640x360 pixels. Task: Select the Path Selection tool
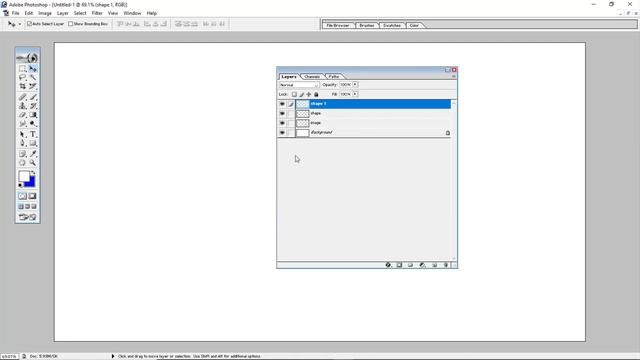pos(22,134)
